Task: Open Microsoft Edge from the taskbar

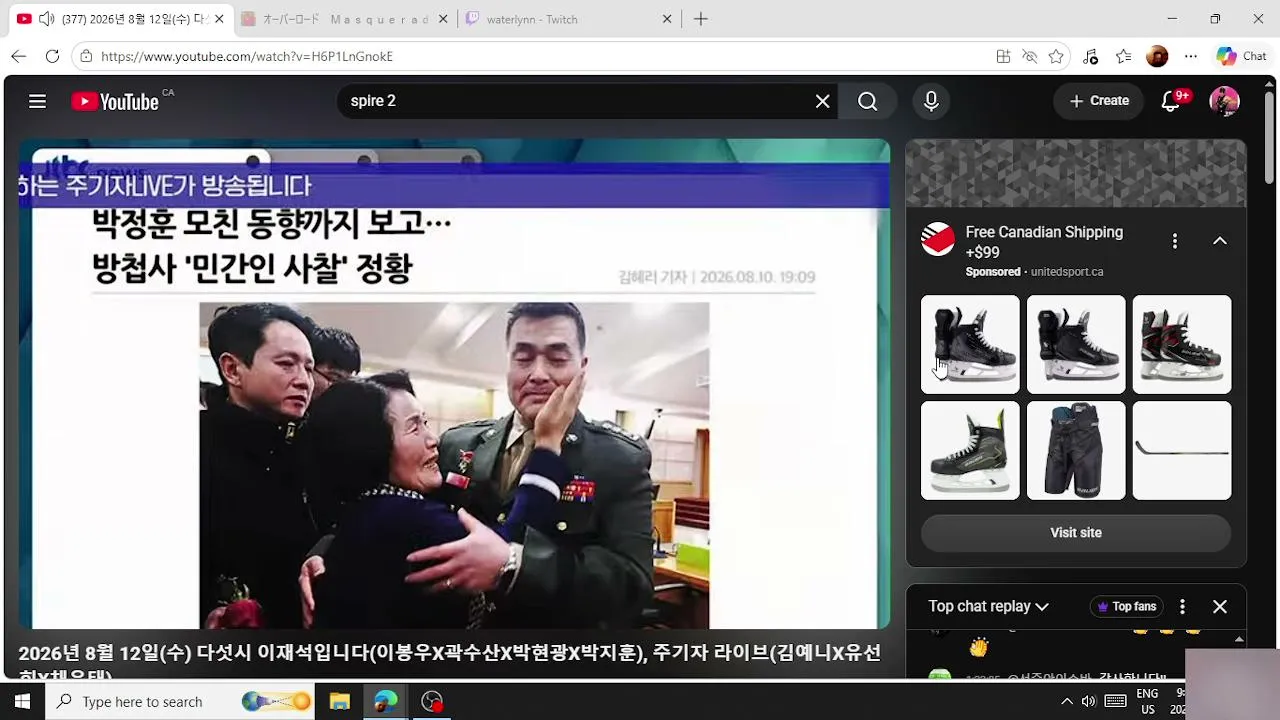Action: [385, 701]
